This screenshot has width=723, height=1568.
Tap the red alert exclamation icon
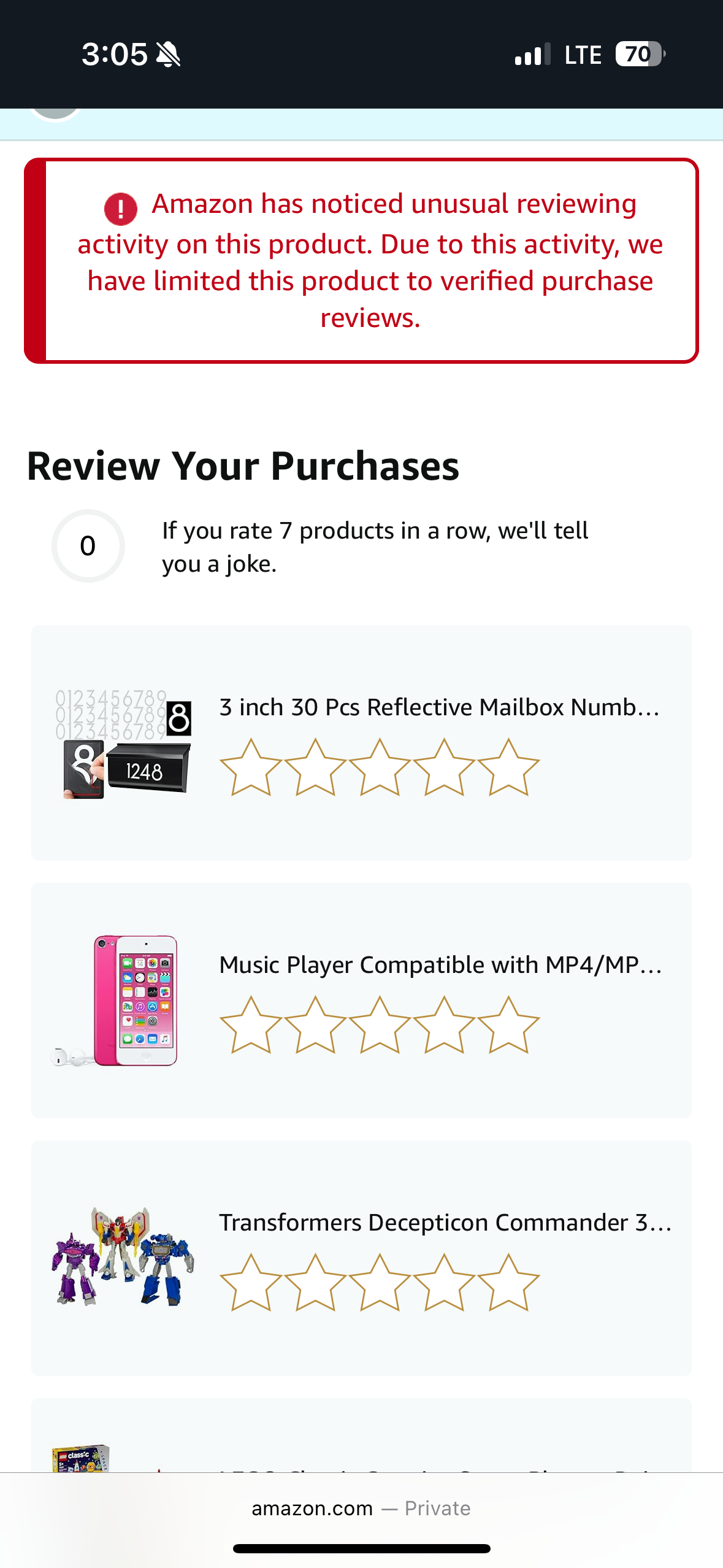pyautogui.click(x=121, y=208)
